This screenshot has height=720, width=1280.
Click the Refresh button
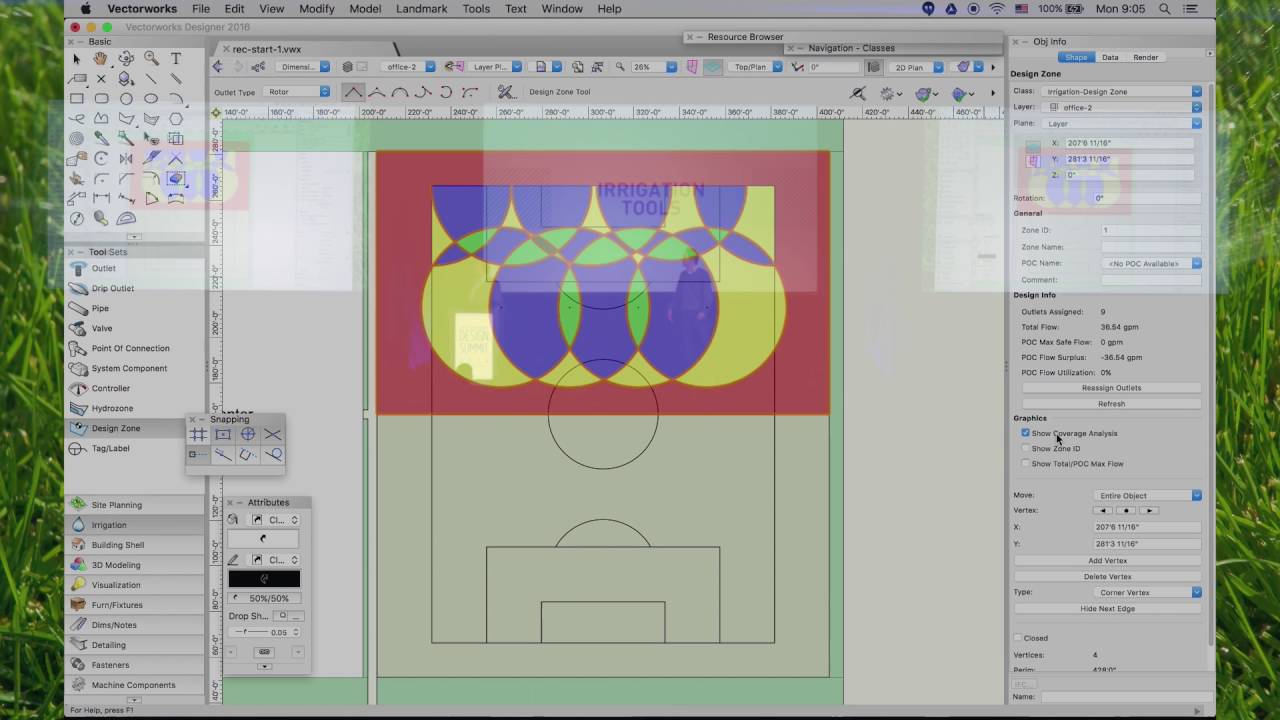pyautogui.click(x=1111, y=404)
